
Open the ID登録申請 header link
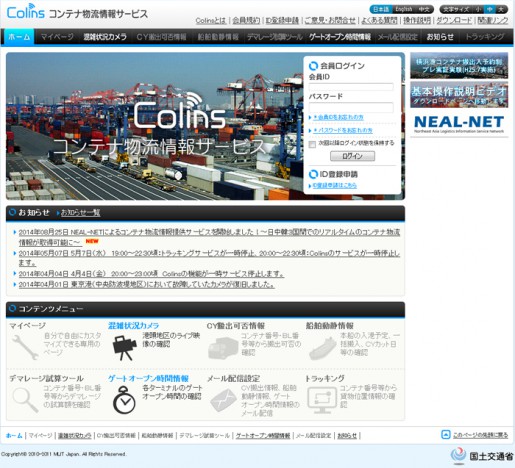point(282,21)
